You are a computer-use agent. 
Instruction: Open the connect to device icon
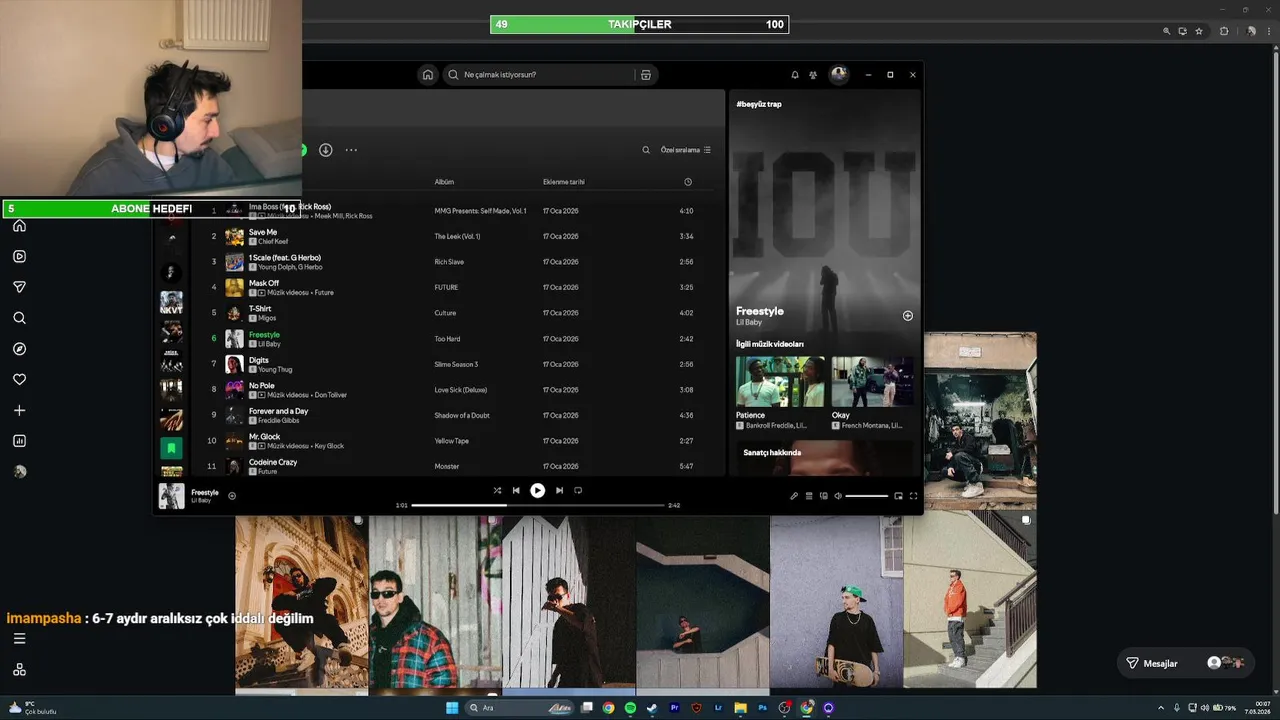click(x=824, y=496)
